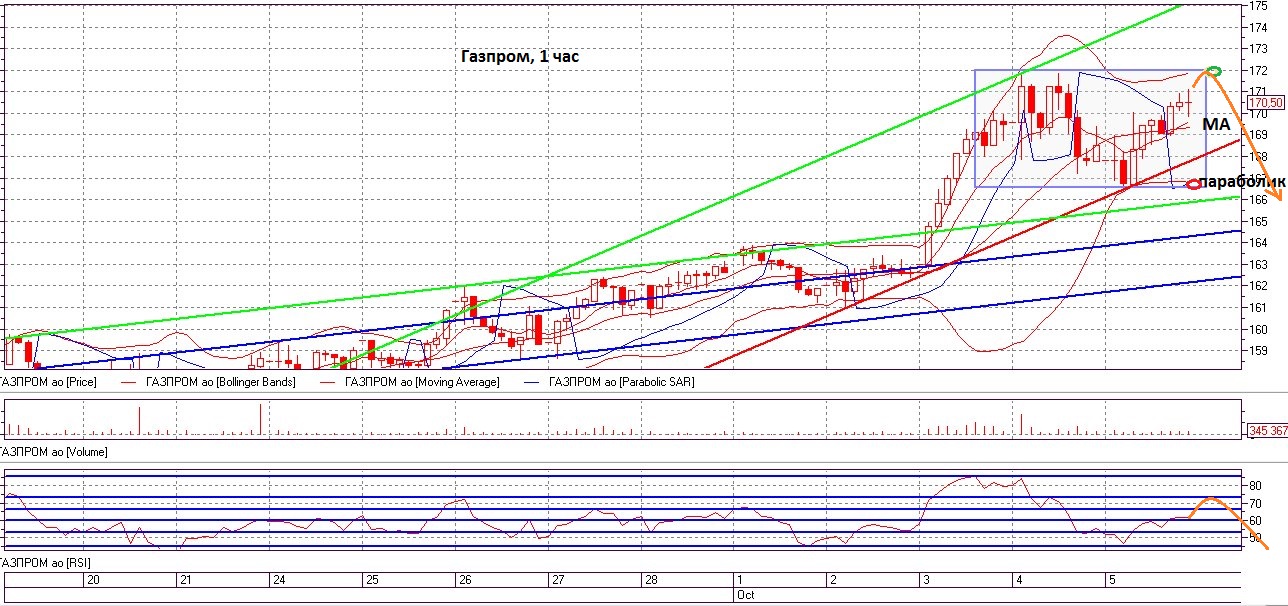
Task: Click the 169 price axis value
Action: pyautogui.click(x=1258, y=135)
